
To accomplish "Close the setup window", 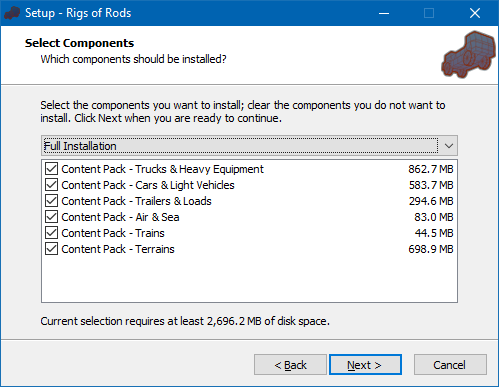I will pos(475,13).
